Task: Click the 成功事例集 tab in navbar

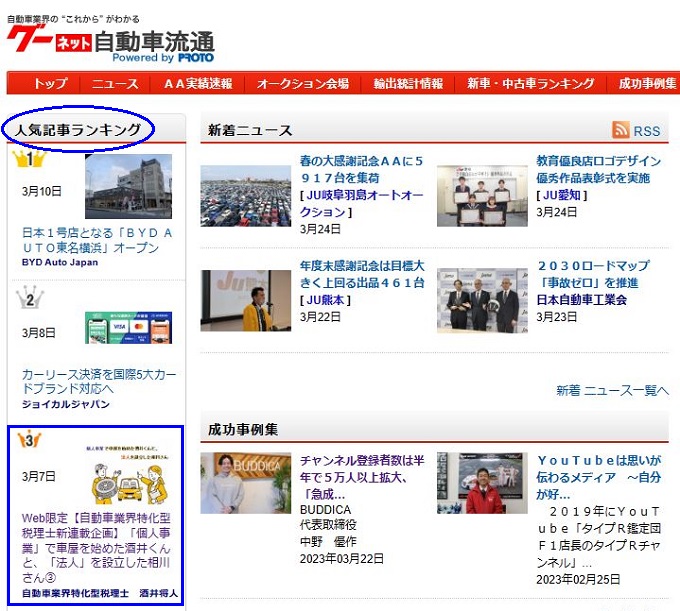Action: coord(647,84)
